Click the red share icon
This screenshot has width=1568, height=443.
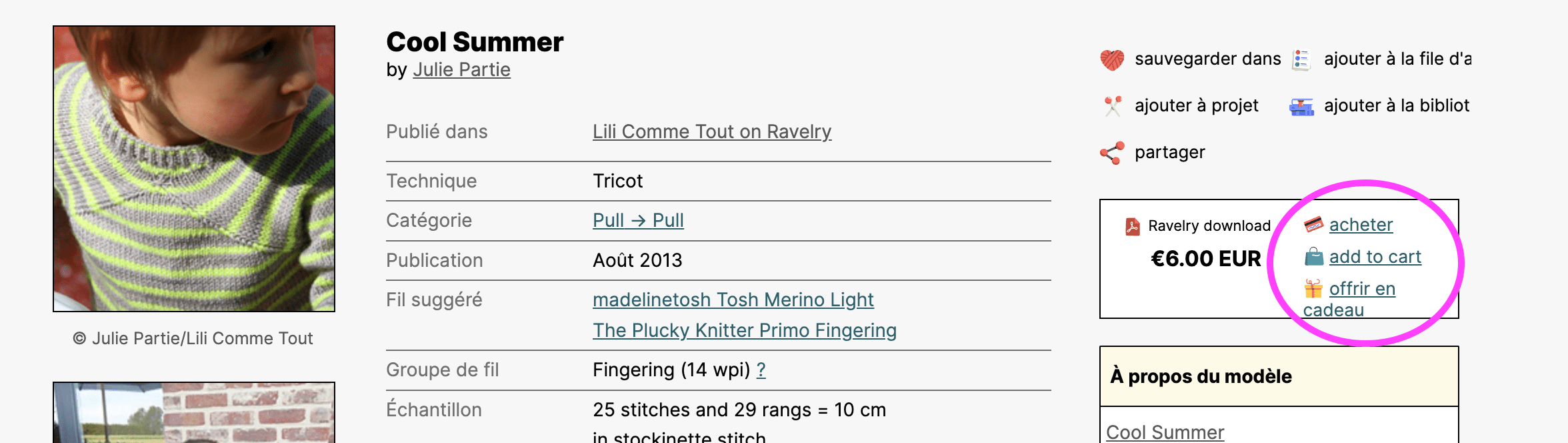[1112, 153]
